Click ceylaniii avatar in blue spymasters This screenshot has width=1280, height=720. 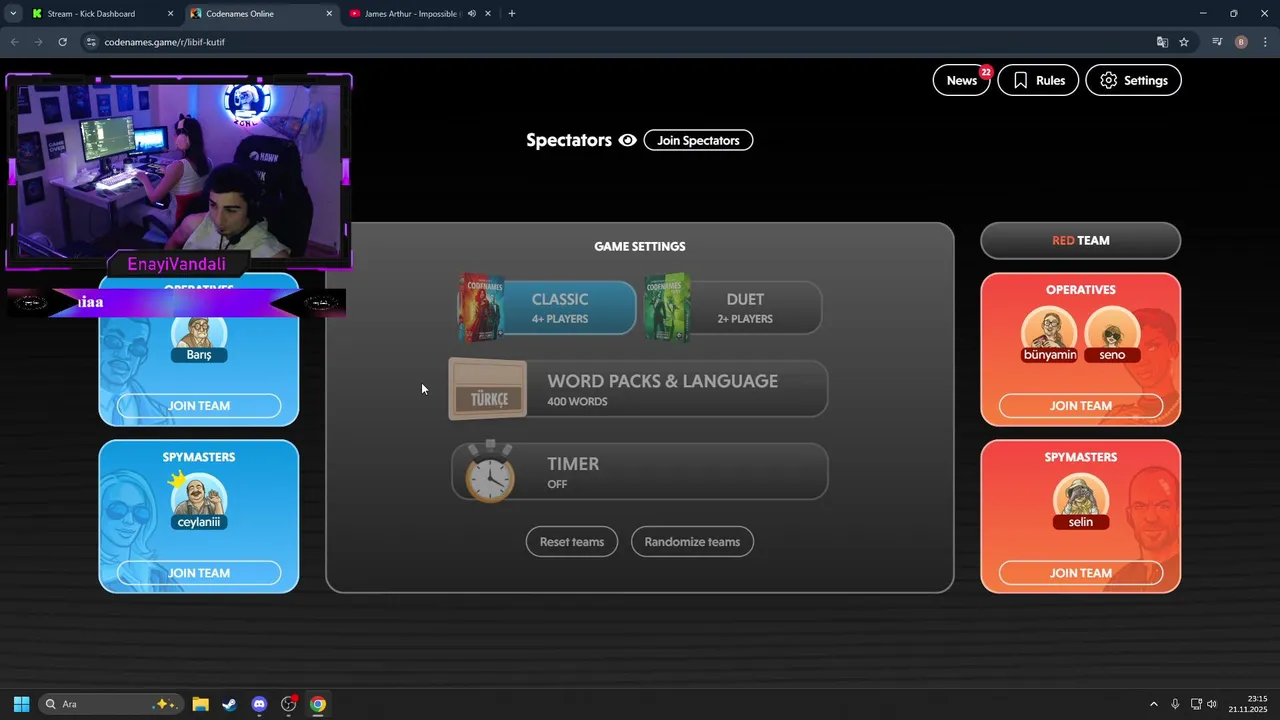click(199, 500)
